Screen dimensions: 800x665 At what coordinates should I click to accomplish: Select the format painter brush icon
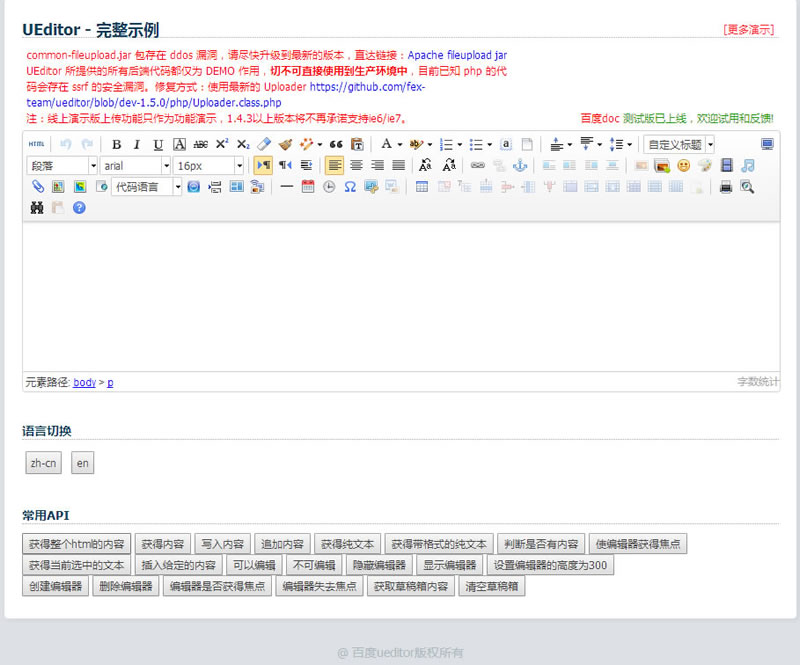click(x=285, y=144)
